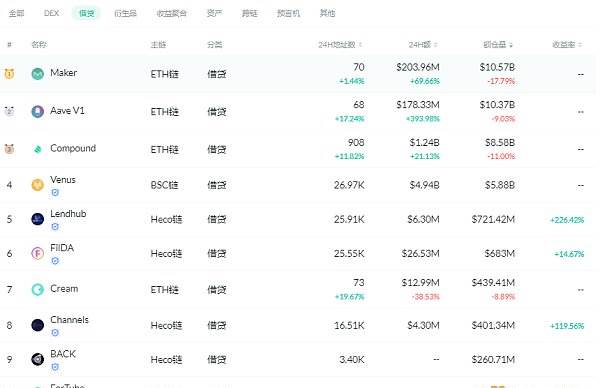The width and height of the screenshot is (600, 388).
Task: Click the Lendhub logo icon
Action: pos(38,219)
